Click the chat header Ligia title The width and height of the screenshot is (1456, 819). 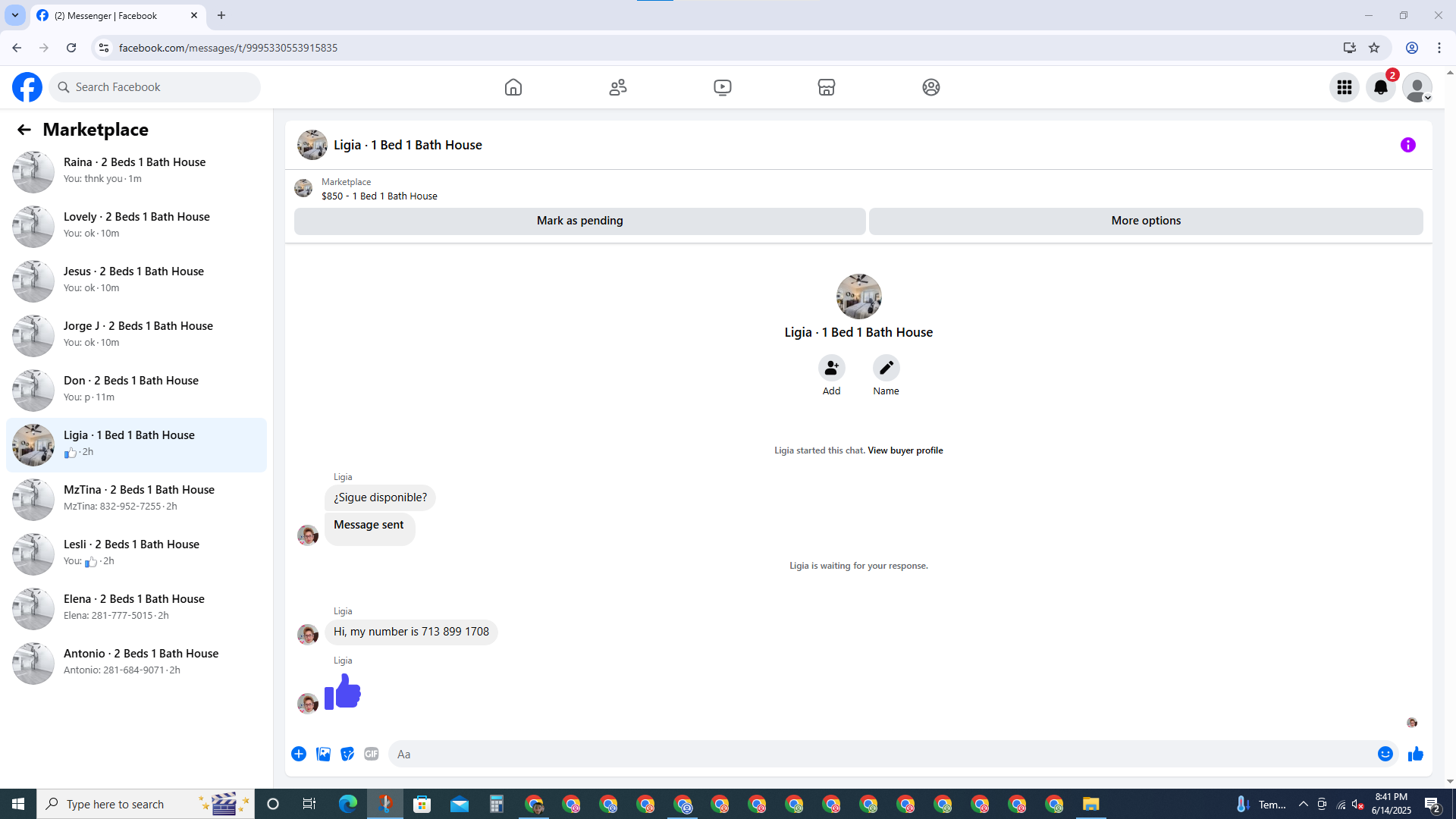point(408,145)
